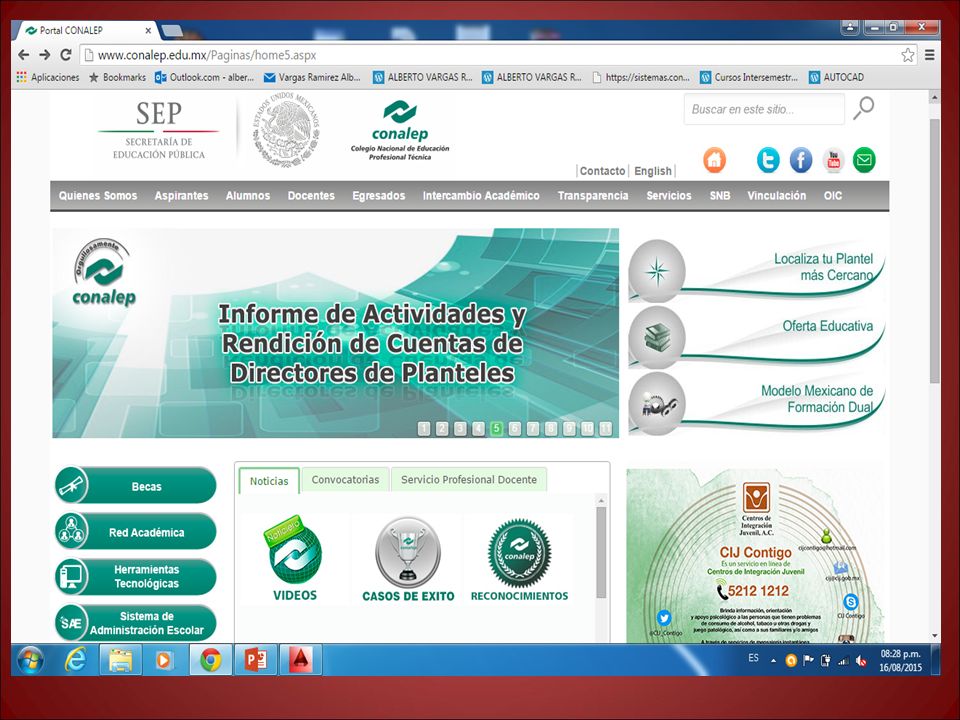The width and height of the screenshot is (960, 720).
Task: Open Sistema de Administración Escolar button
Action: click(135, 623)
